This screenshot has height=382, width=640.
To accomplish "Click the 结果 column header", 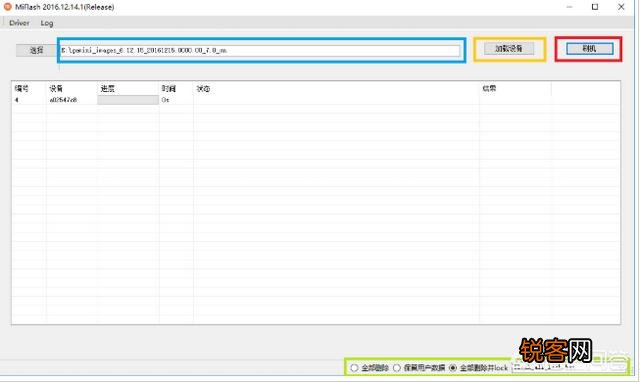I will [489, 88].
